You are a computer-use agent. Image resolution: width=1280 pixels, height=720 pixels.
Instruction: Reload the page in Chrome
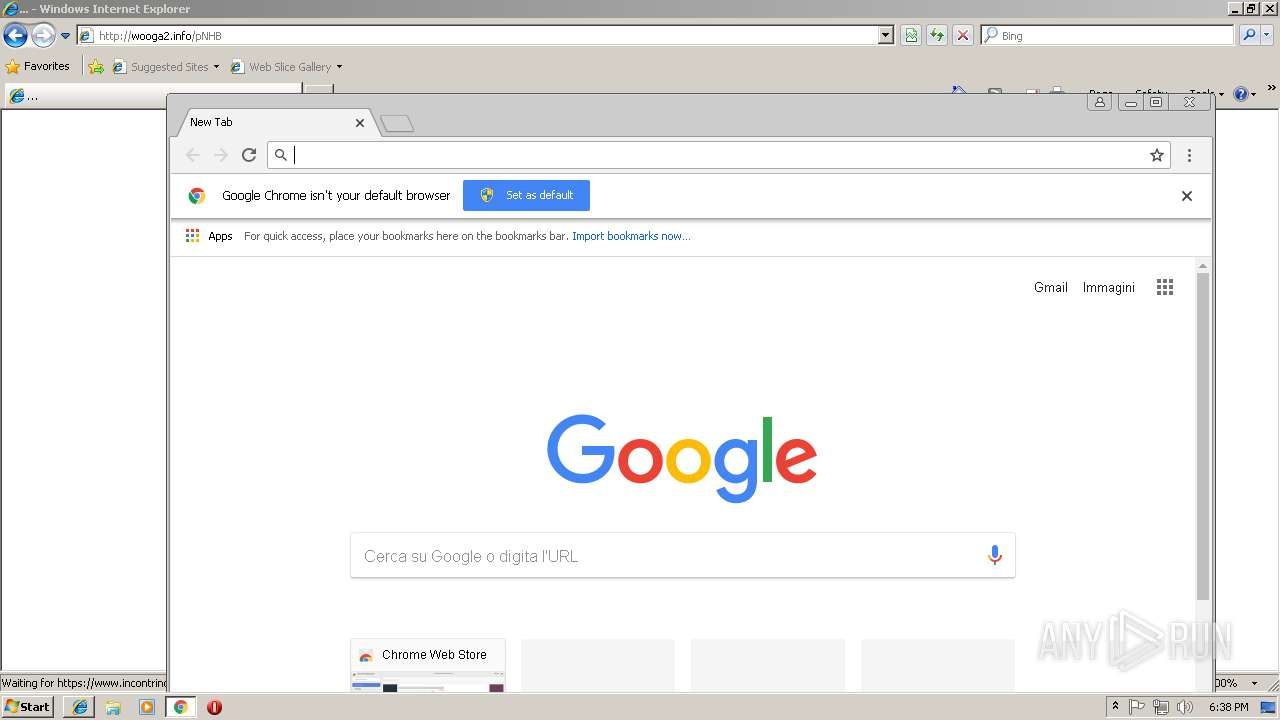click(249, 155)
